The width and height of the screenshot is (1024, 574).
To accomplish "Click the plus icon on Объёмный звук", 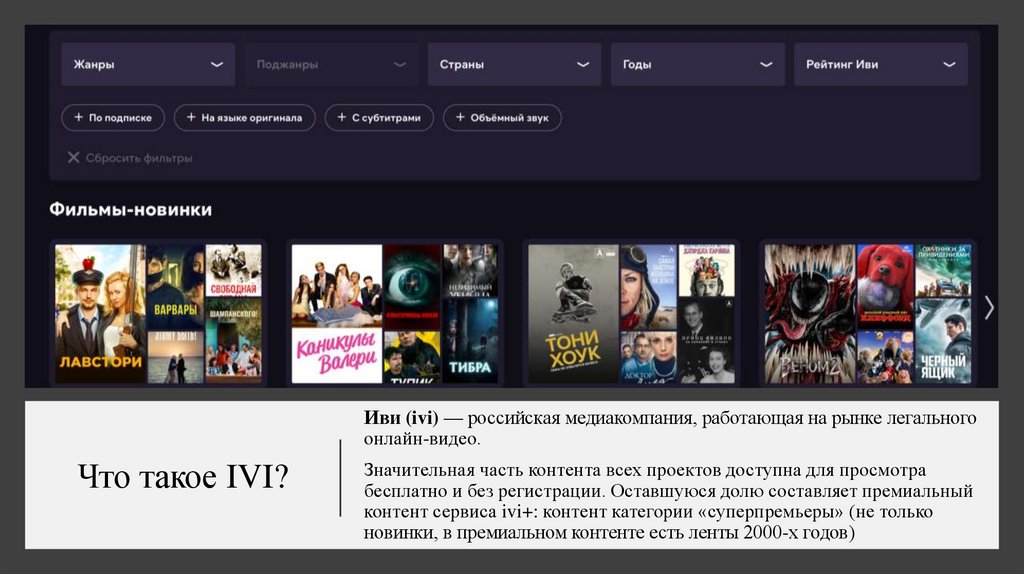I will coord(460,118).
